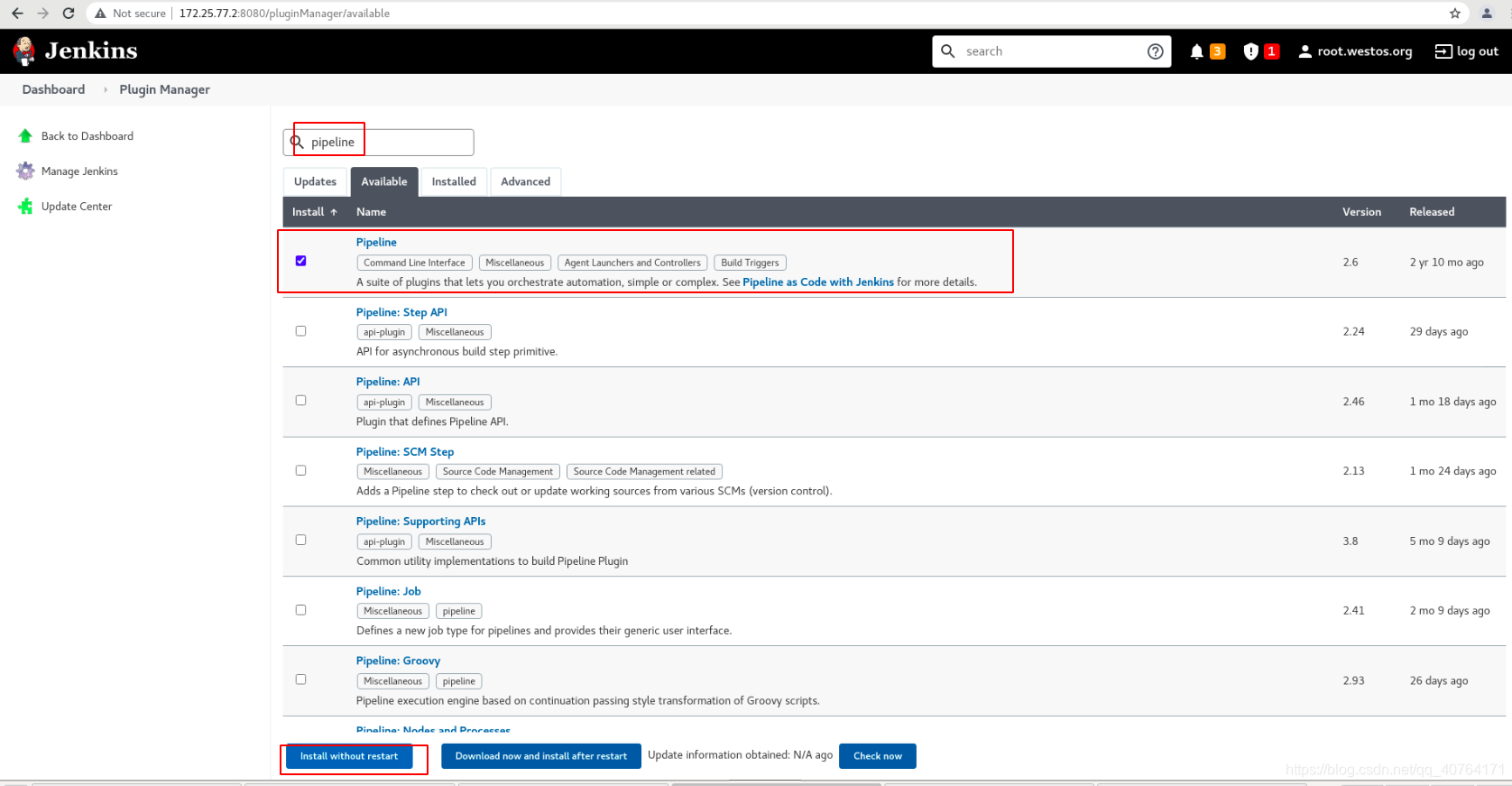Image resolution: width=1512 pixels, height=786 pixels.
Task: Click the Dashboard breadcrumb
Action: tap(53, 89)
